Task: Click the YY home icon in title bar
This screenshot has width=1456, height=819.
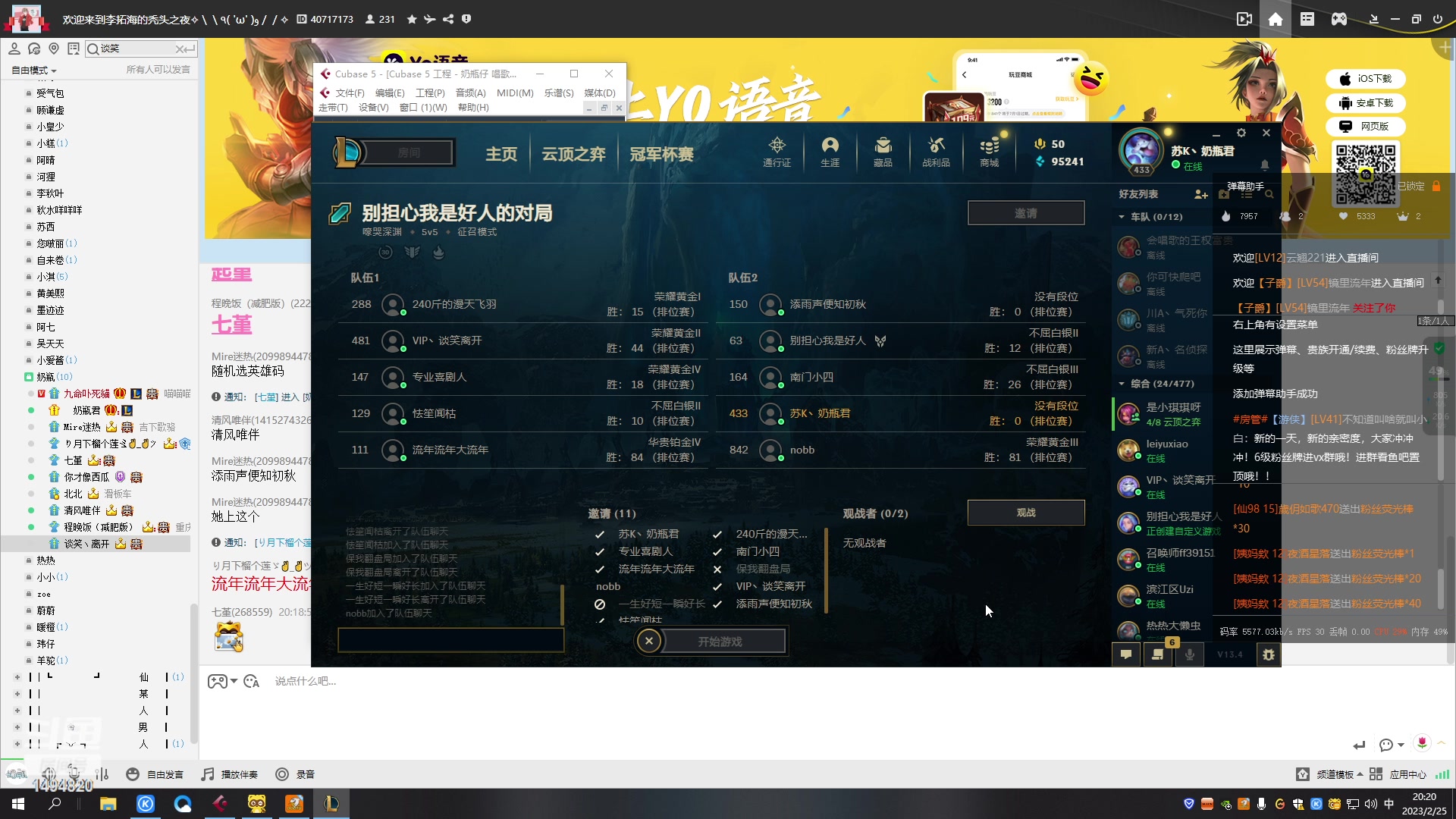Action: tap(1276, 19)
